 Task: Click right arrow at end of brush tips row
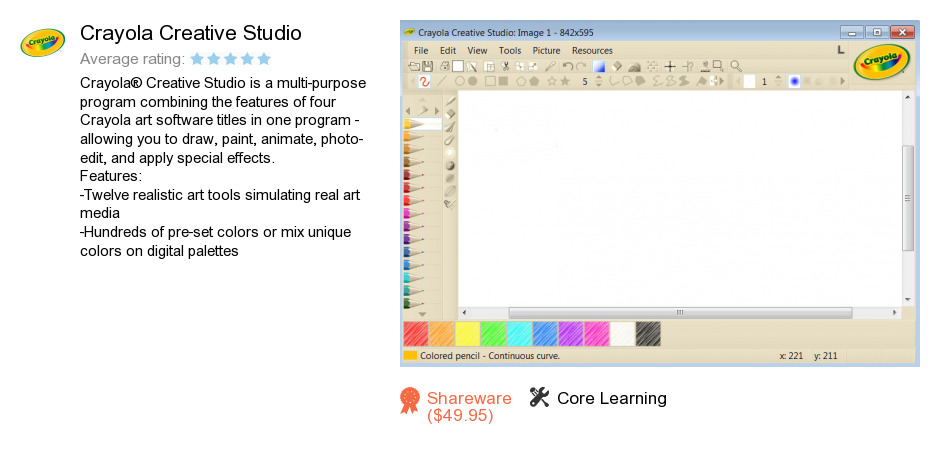point(843,81)
